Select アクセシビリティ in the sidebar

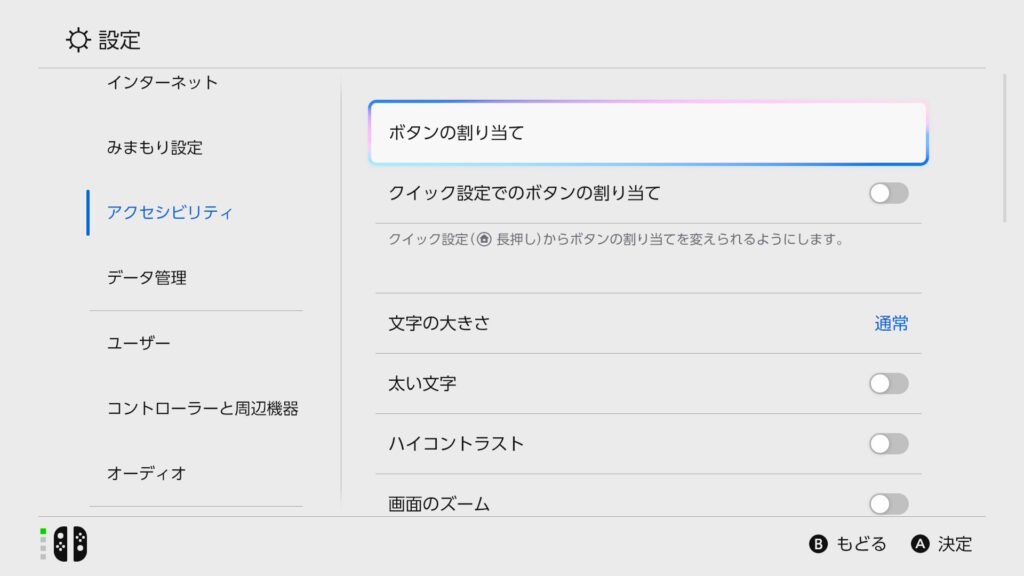(169, 213)
